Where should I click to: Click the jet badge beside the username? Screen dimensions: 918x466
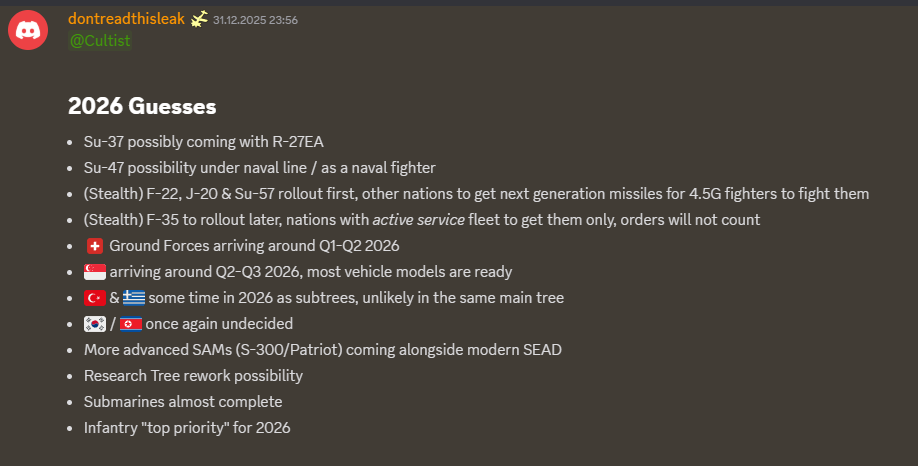[x=198, y=19]
